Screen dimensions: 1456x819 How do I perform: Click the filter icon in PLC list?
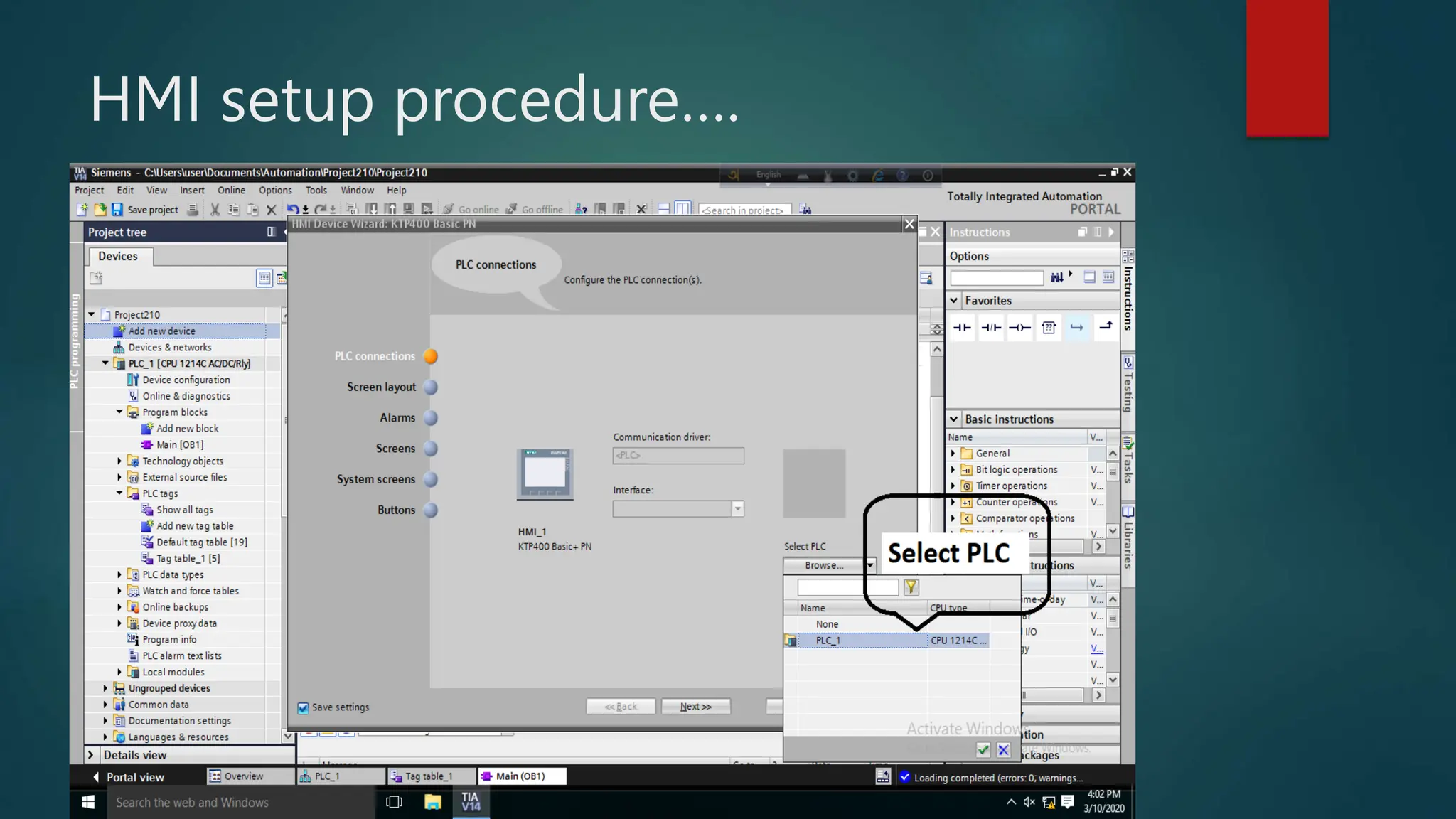click(x=911, y=587)
